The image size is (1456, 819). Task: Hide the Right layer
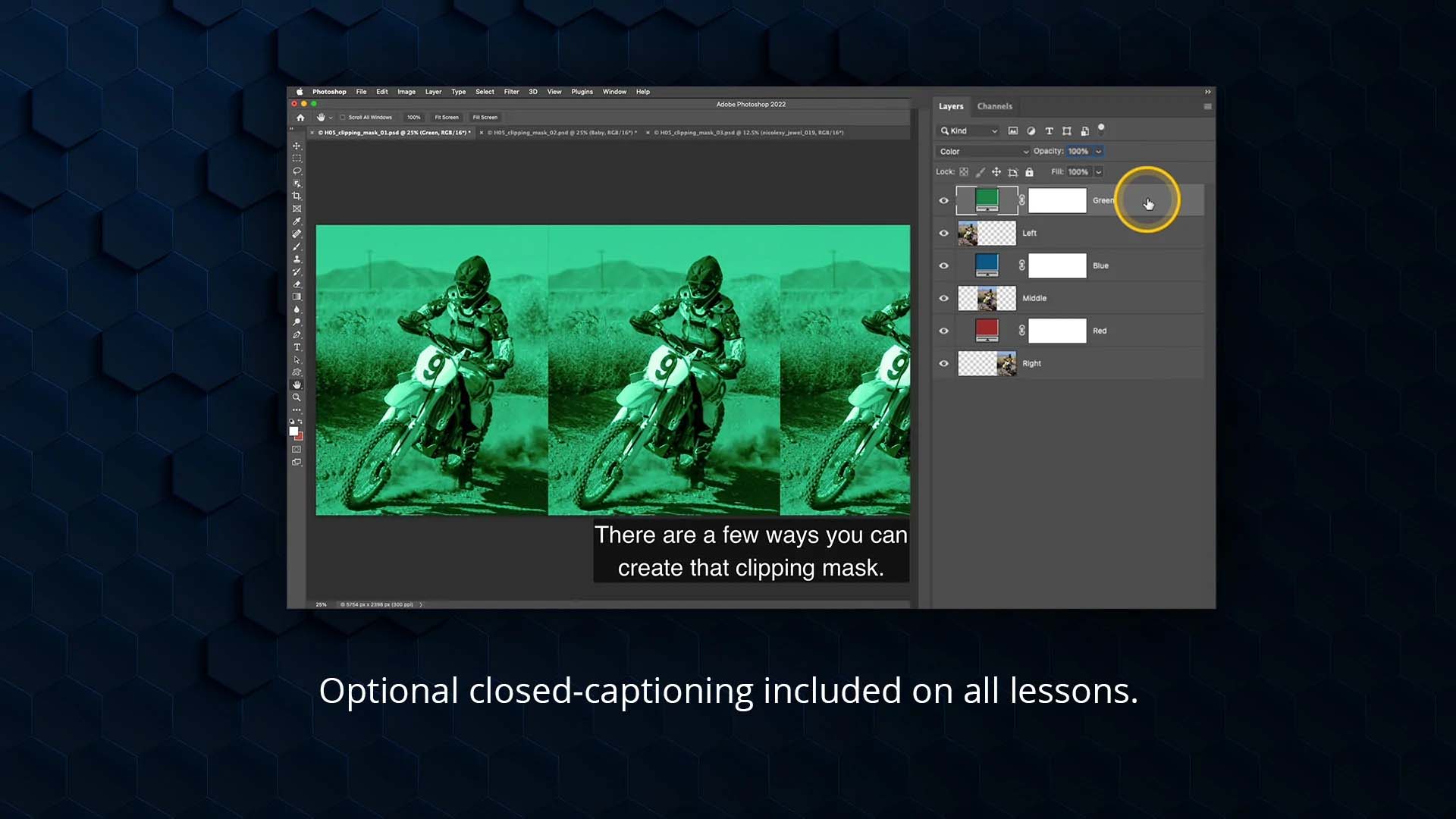944,364
